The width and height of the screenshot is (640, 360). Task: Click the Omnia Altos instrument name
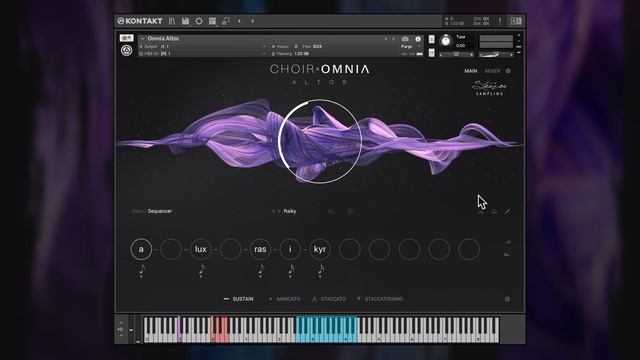point(163,38)
